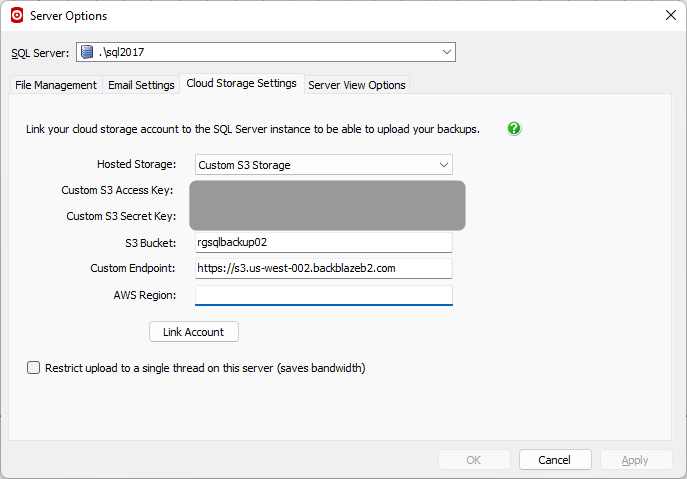Open the green help question mark icon
The width and height of the screenshot is (687, 479).
tap(514, 129)
